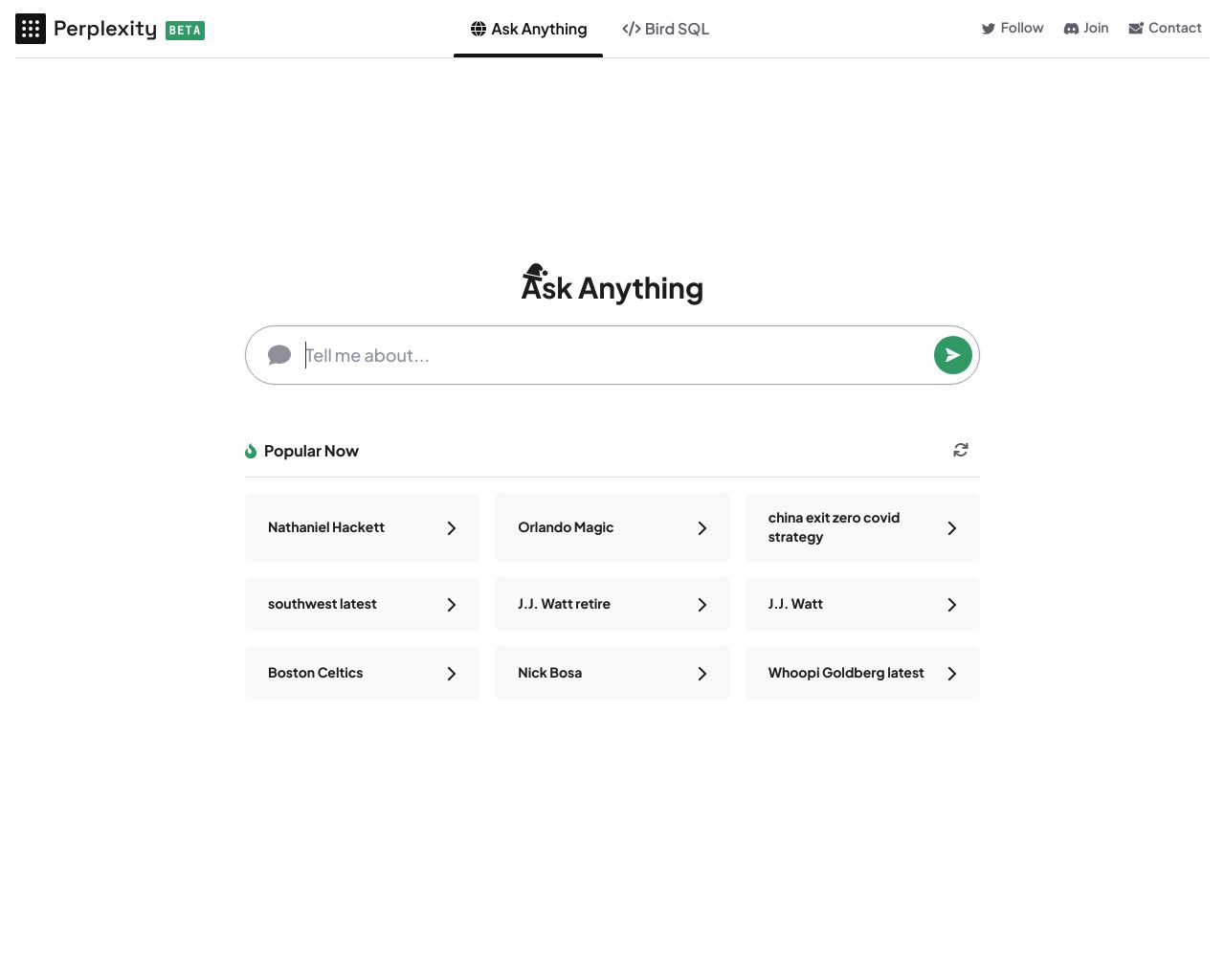This screenshot has height=980, width=1225.
Task: Click the Perplexity grid logo icon
Action: [x=31, y=29]
